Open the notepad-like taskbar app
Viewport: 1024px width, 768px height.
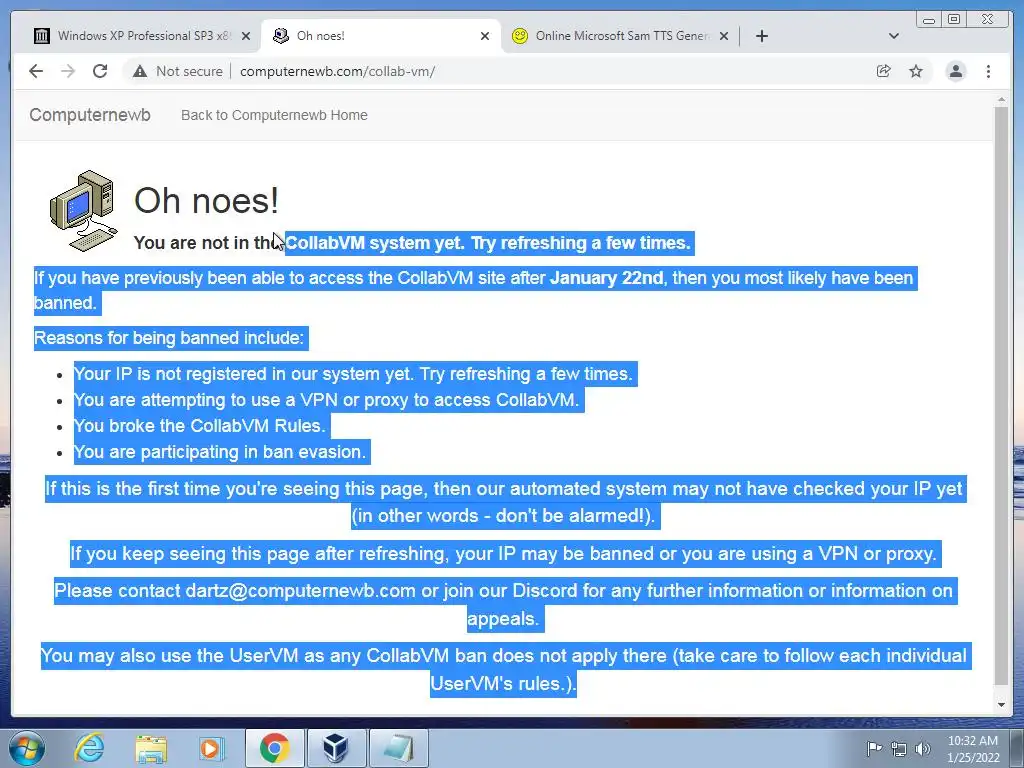click(x=399, y=748)
